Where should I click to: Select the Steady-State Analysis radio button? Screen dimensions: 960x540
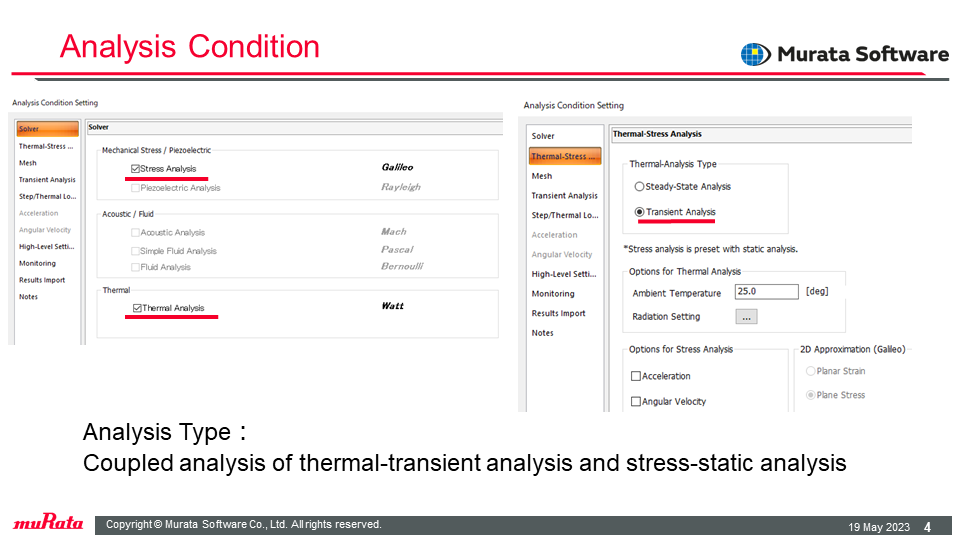point(639,187)
